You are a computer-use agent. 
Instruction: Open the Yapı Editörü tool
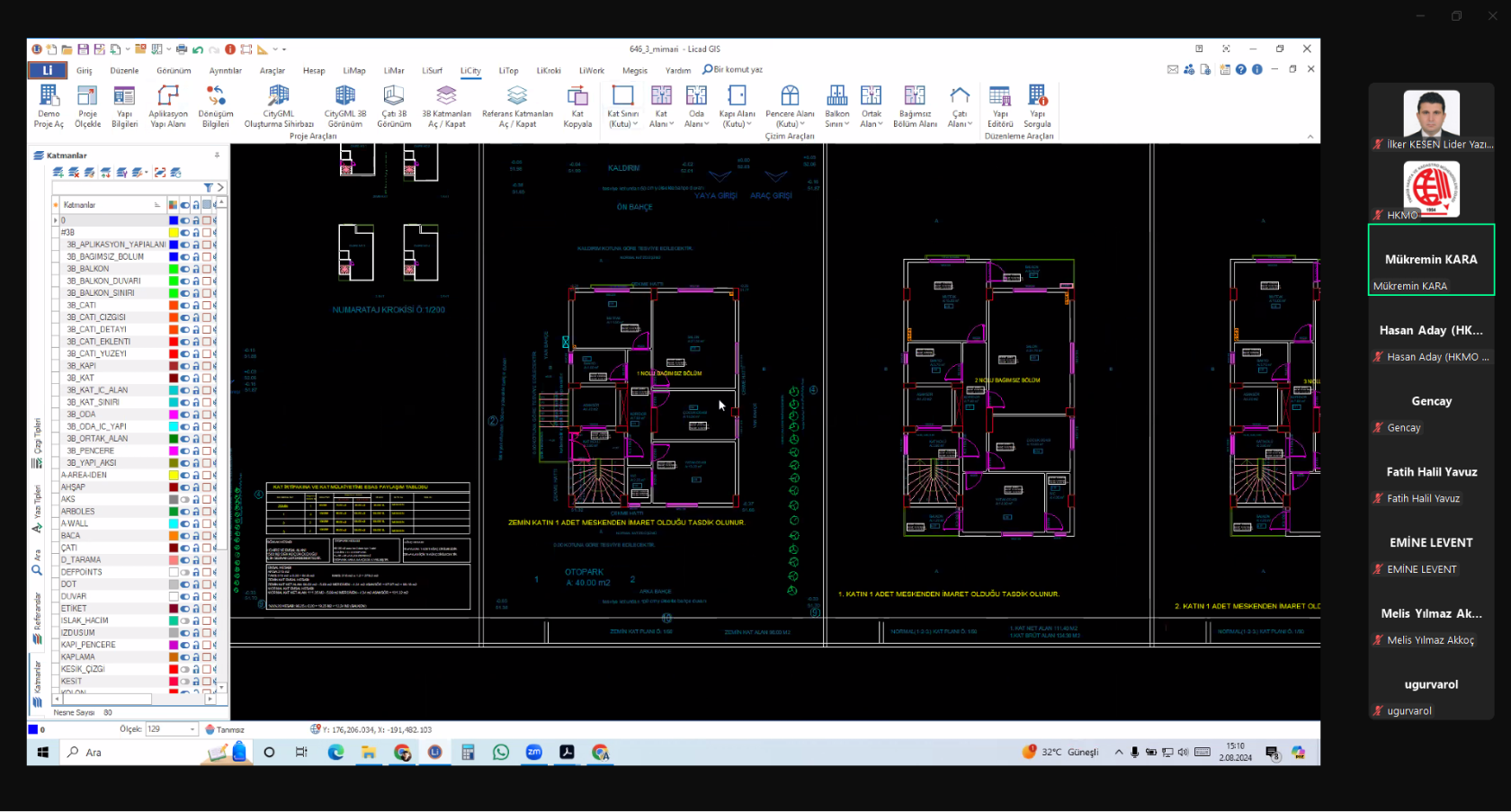(1000, 106)
